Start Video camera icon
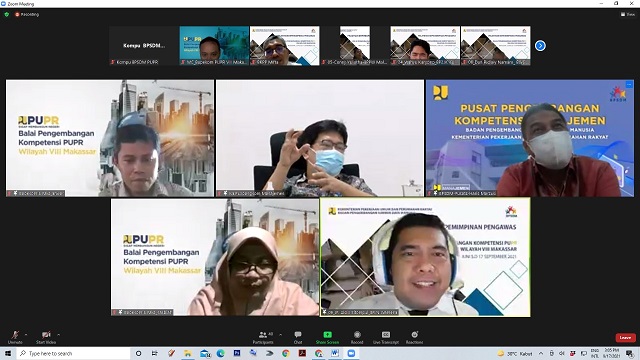Image resolution: width=640 pixels, height=360 pixels. click(46, 335)
